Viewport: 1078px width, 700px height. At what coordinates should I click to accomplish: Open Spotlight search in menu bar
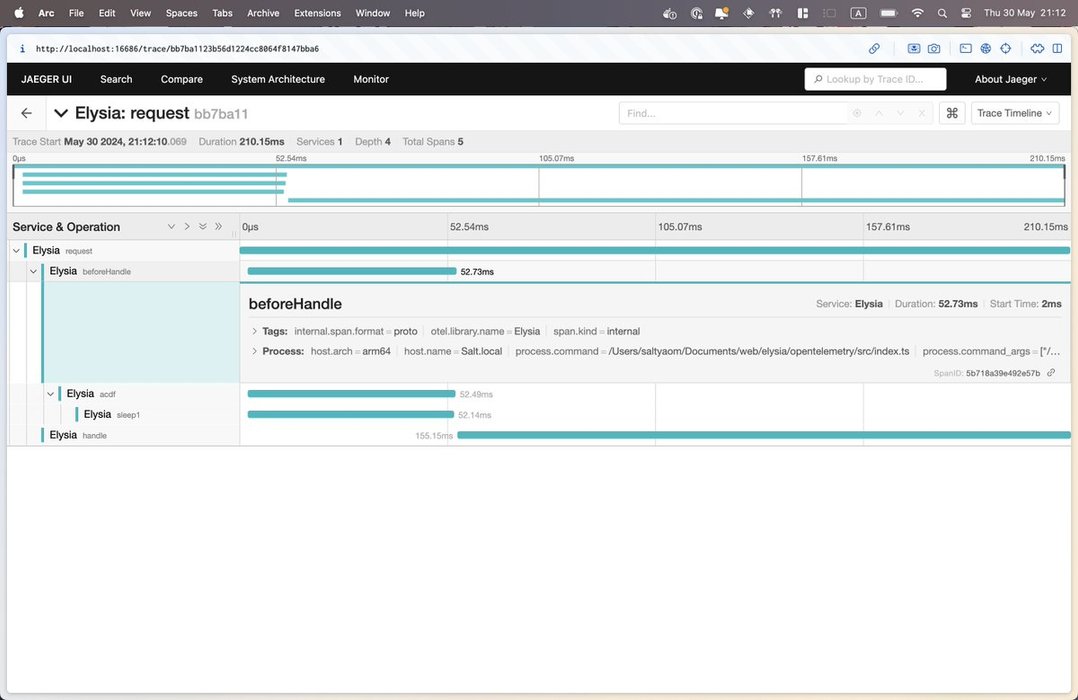pyautogui.click(x=943, y=13)
